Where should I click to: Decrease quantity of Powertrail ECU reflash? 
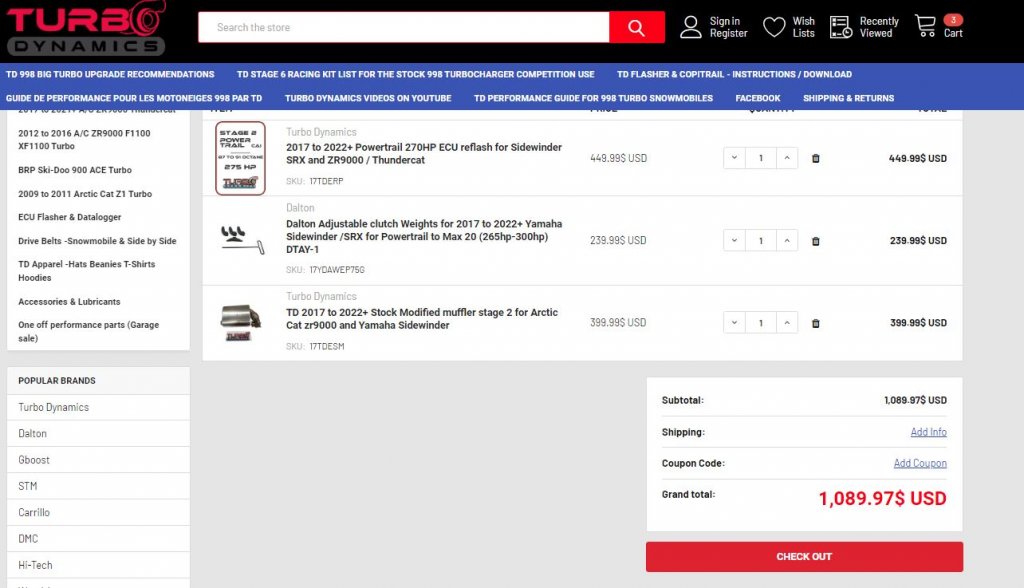click(x=735, y=158)
